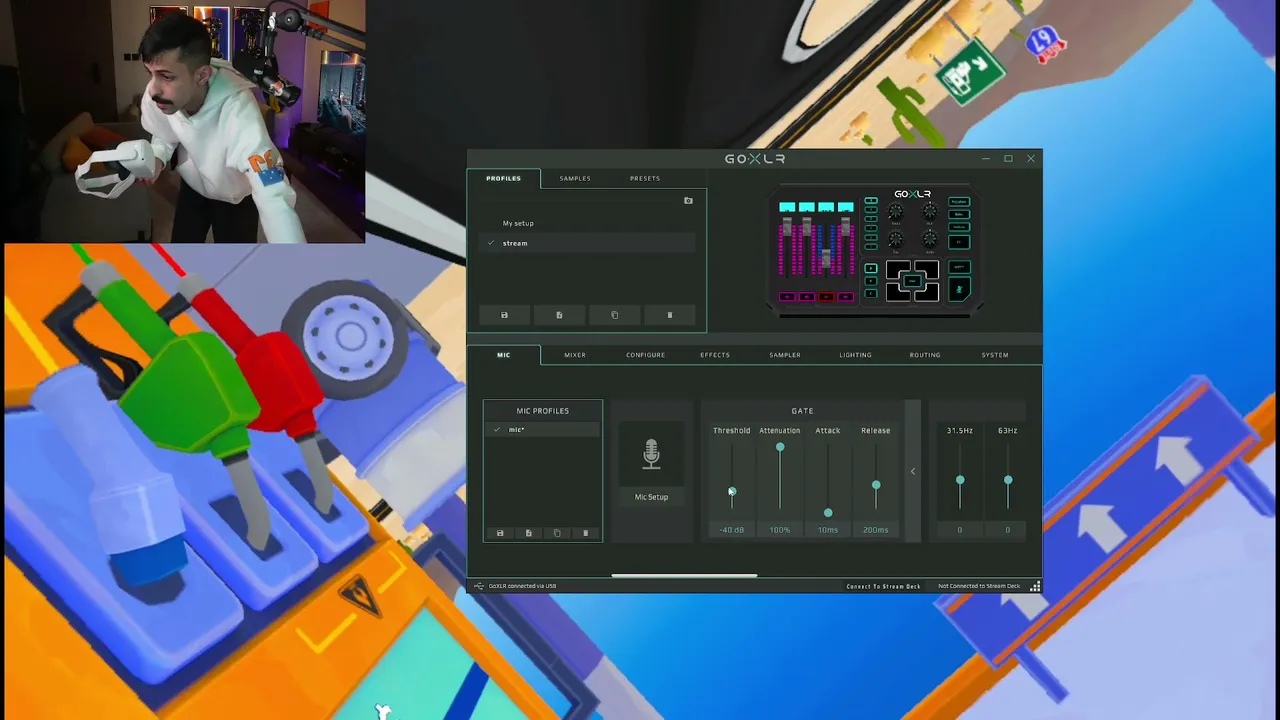
Task: Click the horizontal scrollbar in the Mic panel
Action: [684, 576]
